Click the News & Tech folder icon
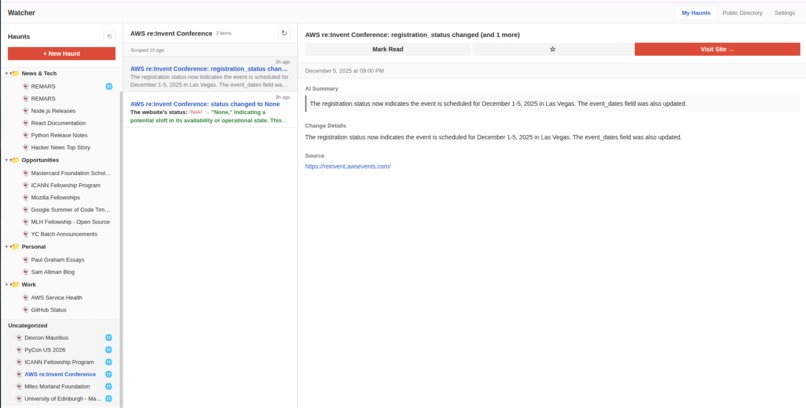This screenshot has height=408, width=806. 16,73
